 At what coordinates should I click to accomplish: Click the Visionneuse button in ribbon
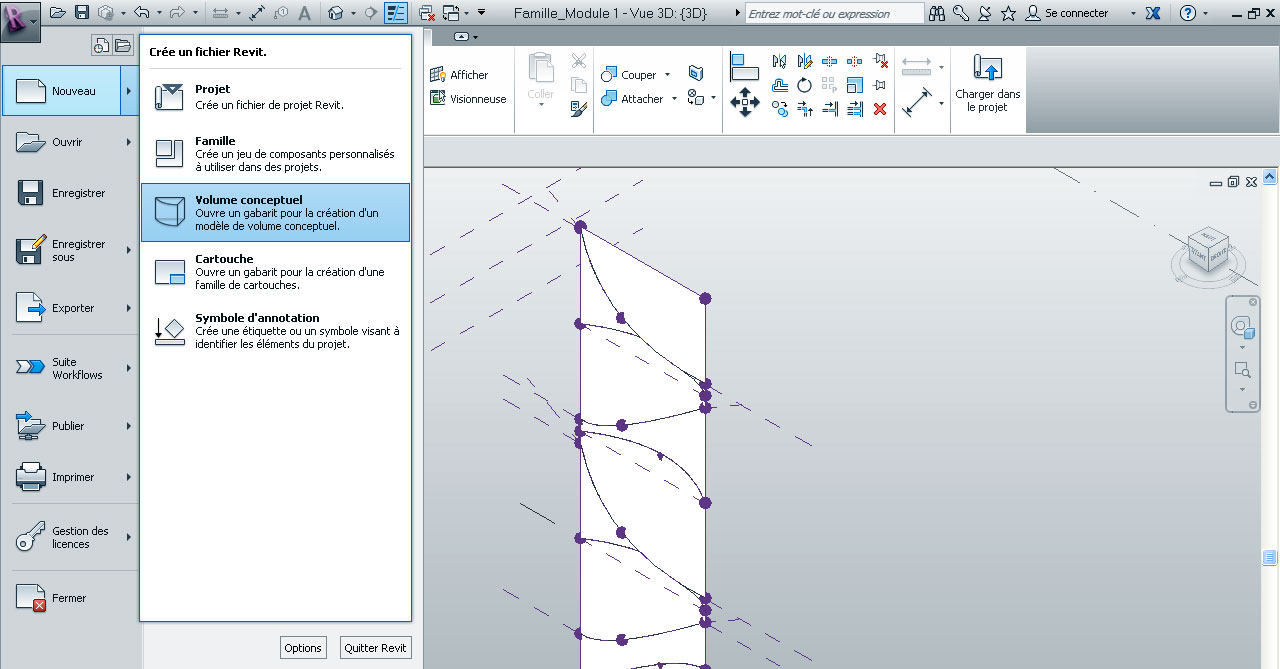coord(468,99)
